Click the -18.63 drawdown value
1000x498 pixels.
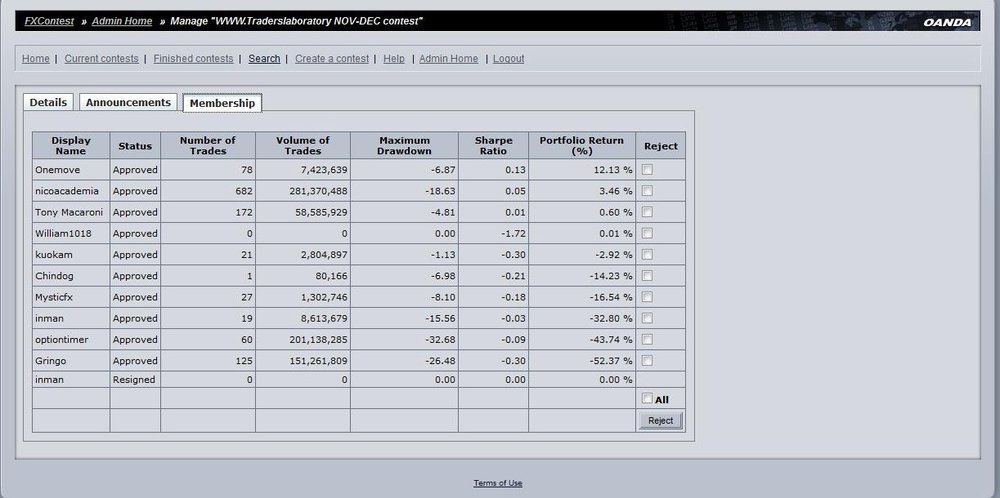pyautogui.click(x=441, y=191)
